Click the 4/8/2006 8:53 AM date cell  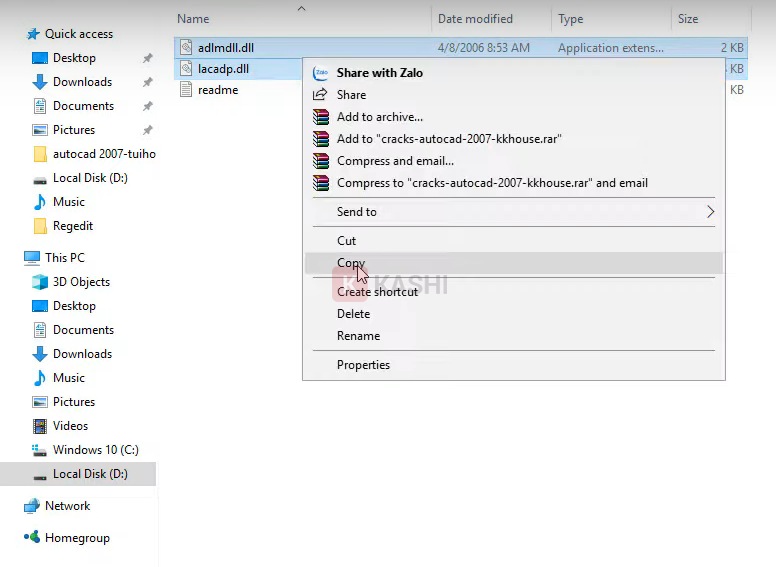click(484, 47)
